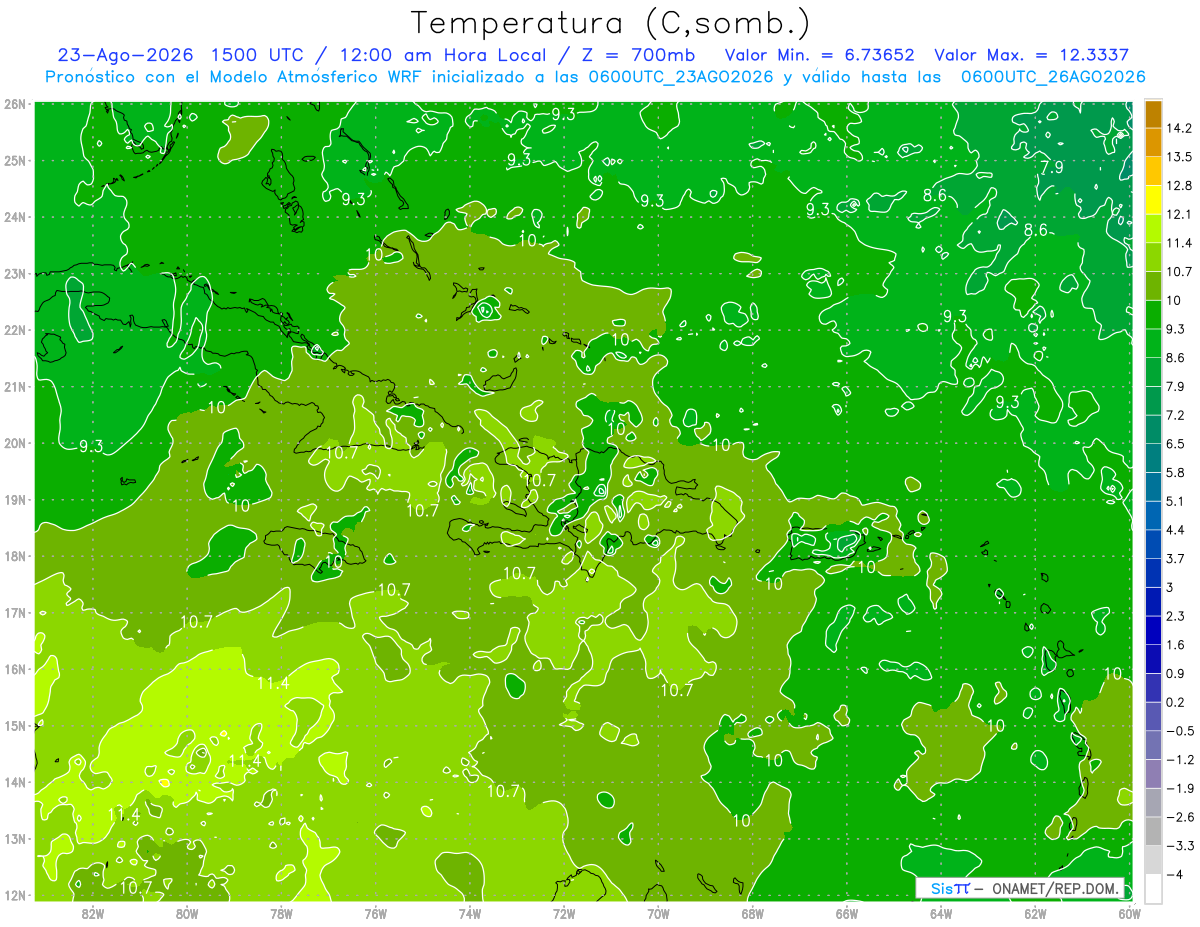Click the dark orange swatch above 14.2
The height and width of the screenshot is (927, 1200).
coord(1153,114)
